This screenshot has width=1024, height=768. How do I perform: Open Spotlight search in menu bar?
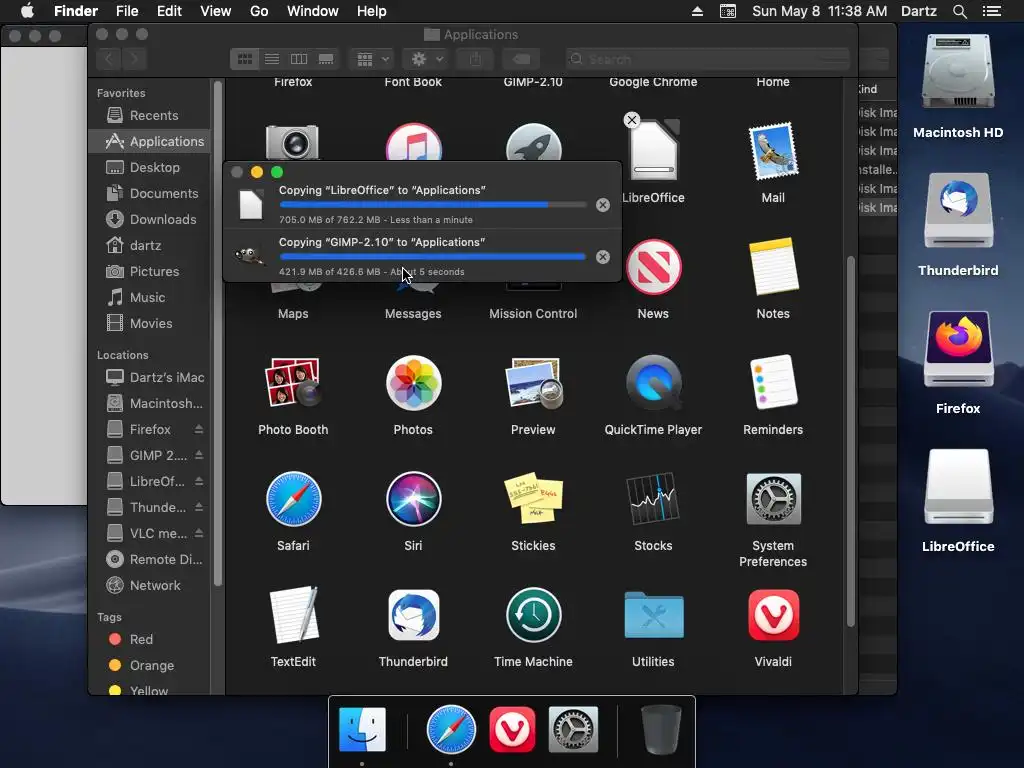click(959, 11)
